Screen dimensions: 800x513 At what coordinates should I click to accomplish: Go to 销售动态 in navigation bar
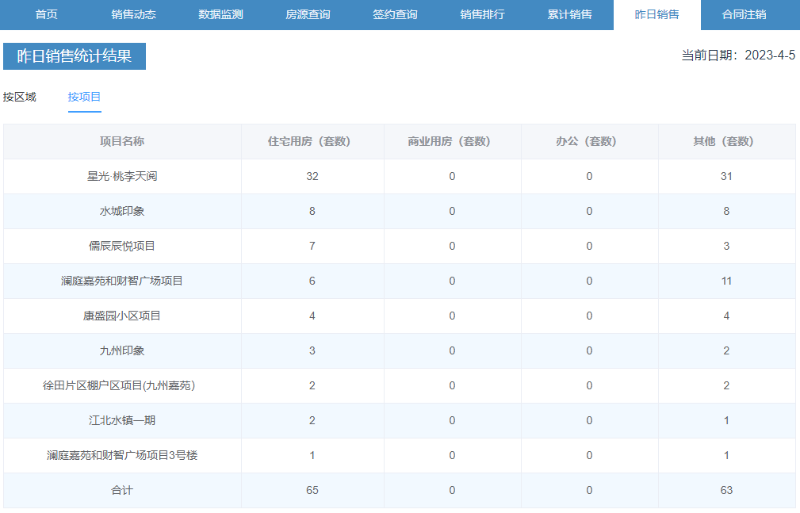click(133, 15)
